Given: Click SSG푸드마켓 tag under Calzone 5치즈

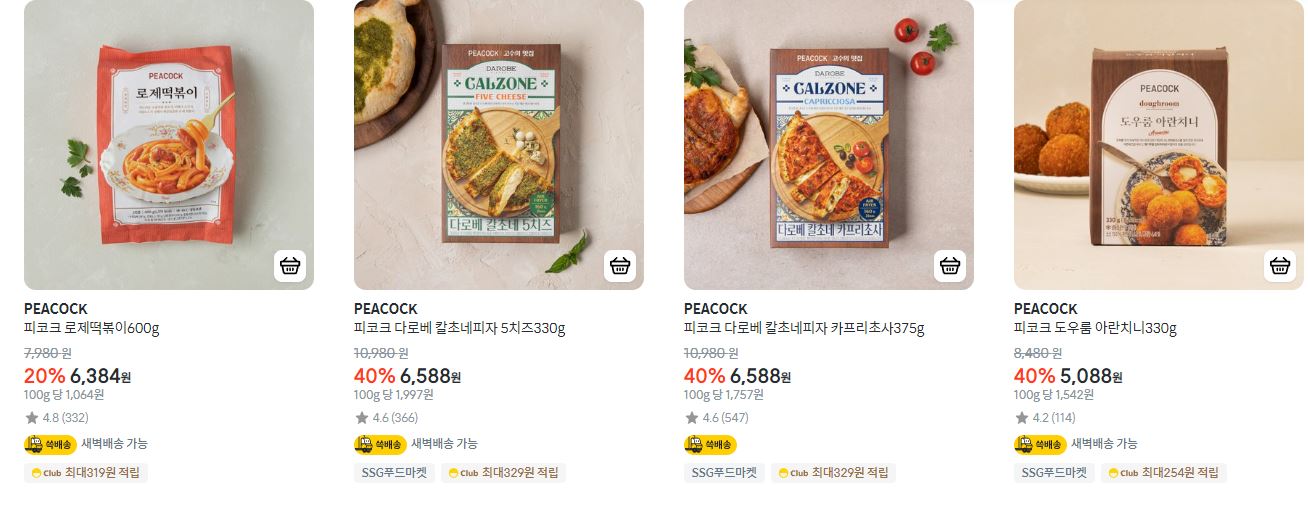Looking at the screenshot, I should coord(394,473).
